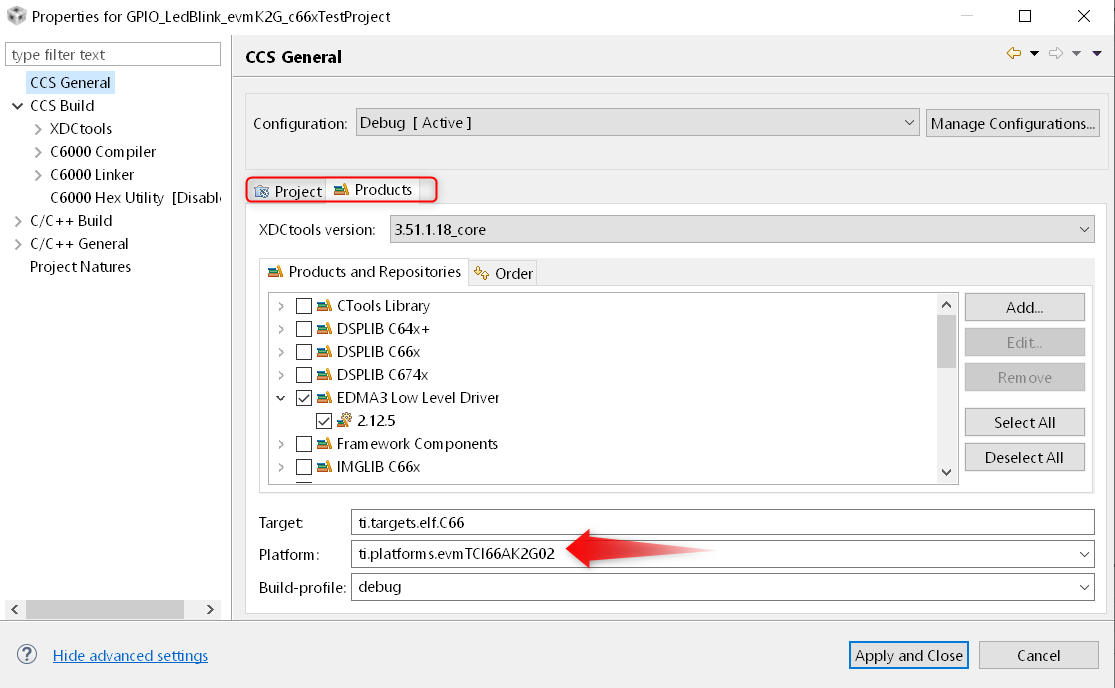Viewport: 1115px width, 688px height.
Task: Click the tree panel scroll left arrow
Action: (15, 609)
